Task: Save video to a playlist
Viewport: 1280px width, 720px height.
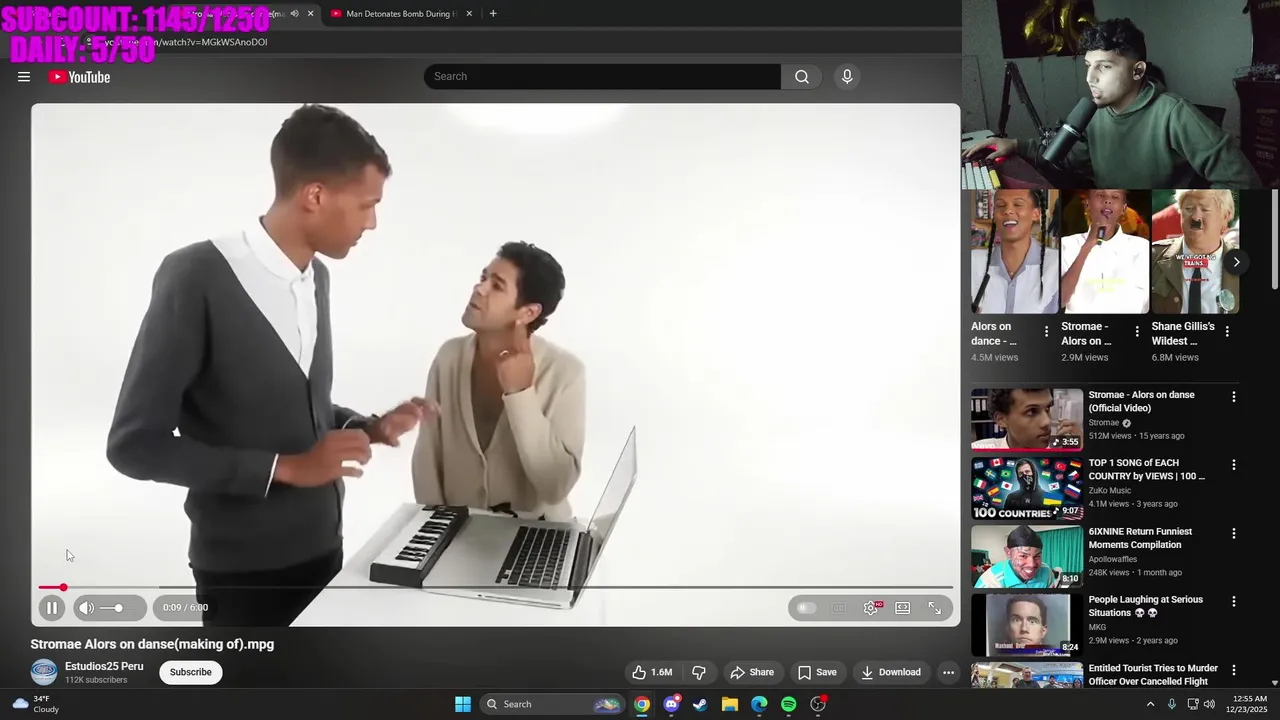Action: 817,672
